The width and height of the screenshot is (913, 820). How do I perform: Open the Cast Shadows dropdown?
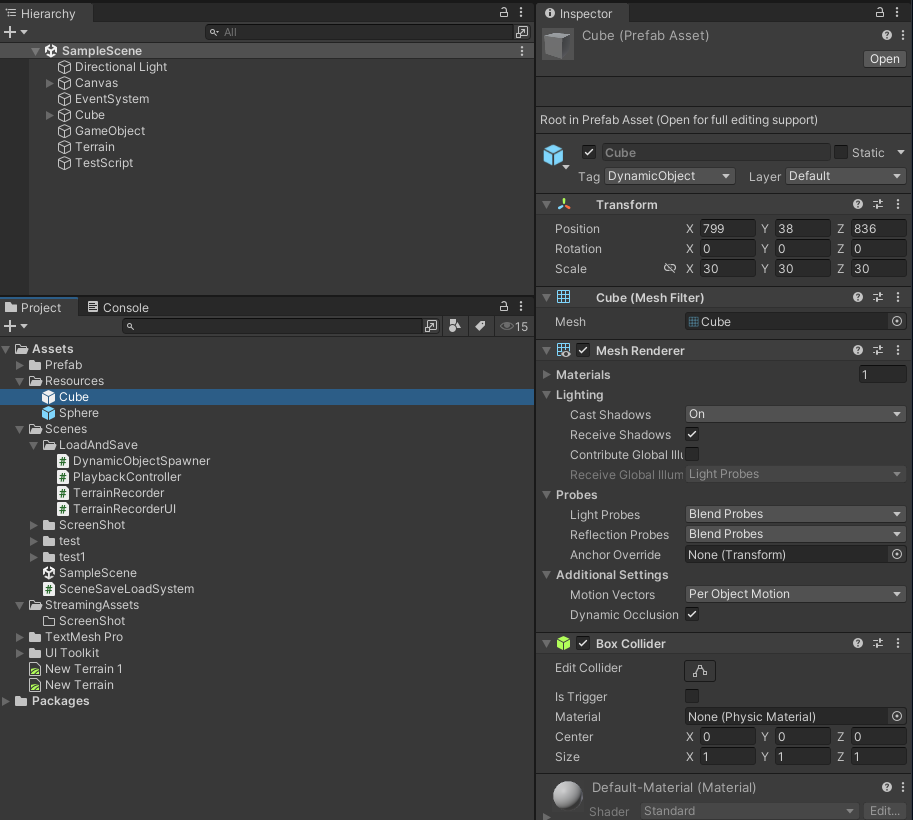click(x=795, y=414)
